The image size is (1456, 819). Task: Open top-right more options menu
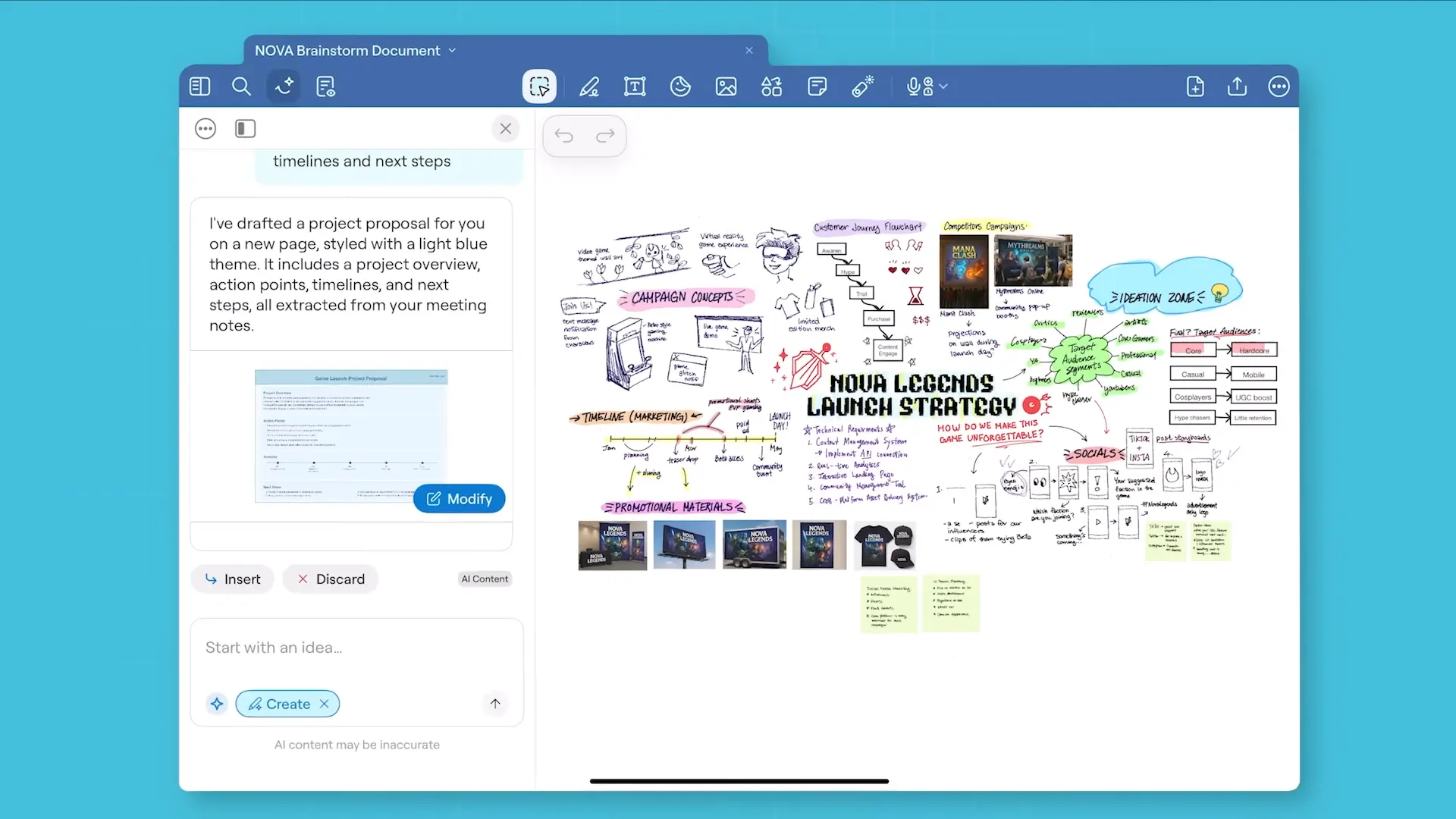1279,86
